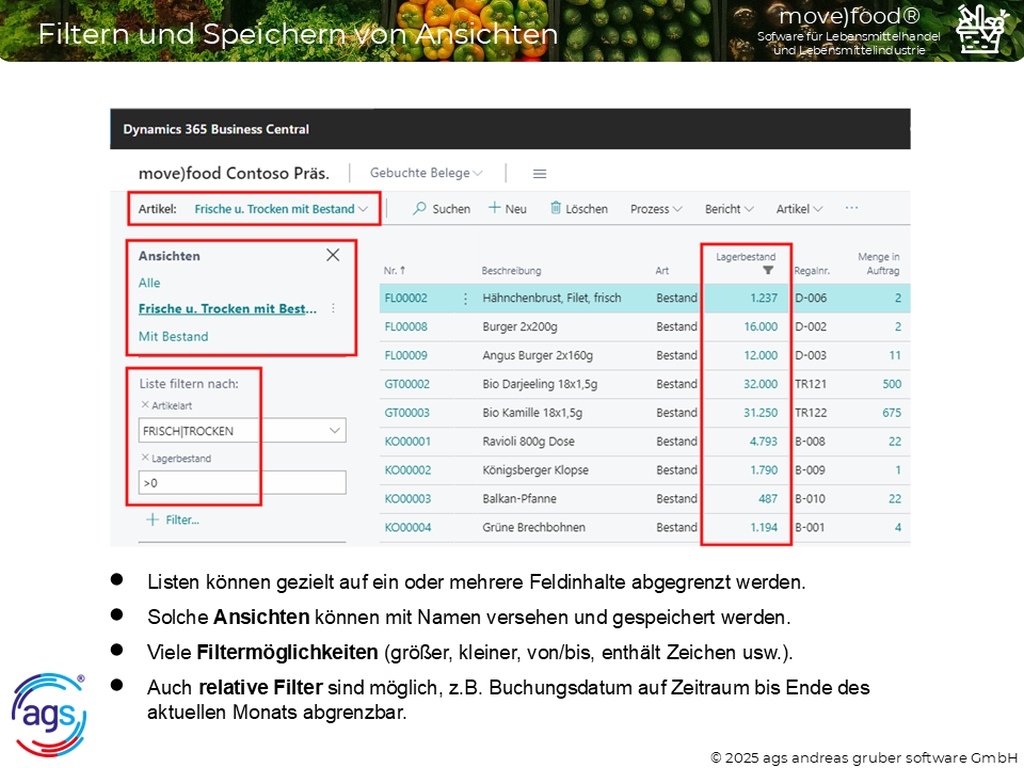Click the cell Grüne Brechbohnen
The image size is (1024, 768).
[x=534, y=528]
